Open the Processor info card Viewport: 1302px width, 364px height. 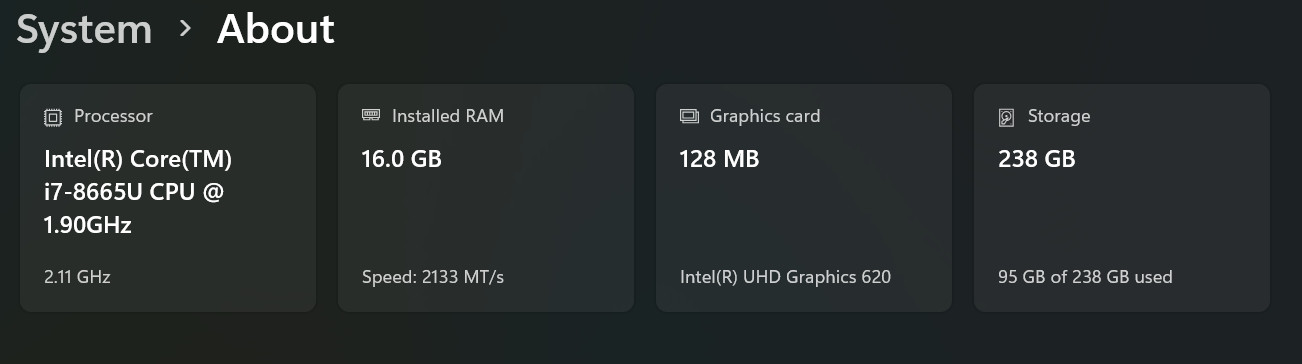click(x=168, y=198)
